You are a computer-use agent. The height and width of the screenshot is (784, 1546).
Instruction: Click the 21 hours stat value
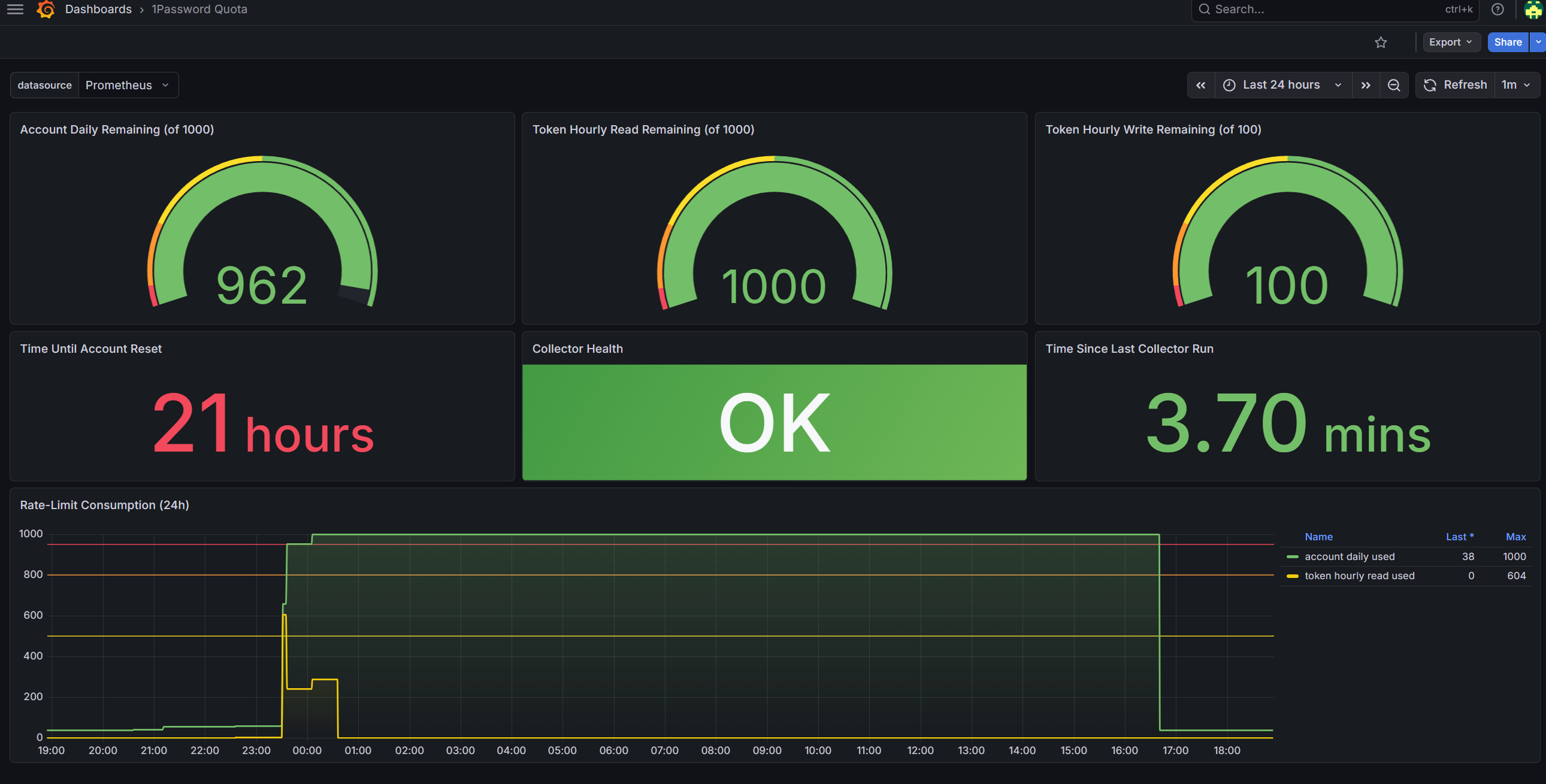tap(262, 423)
